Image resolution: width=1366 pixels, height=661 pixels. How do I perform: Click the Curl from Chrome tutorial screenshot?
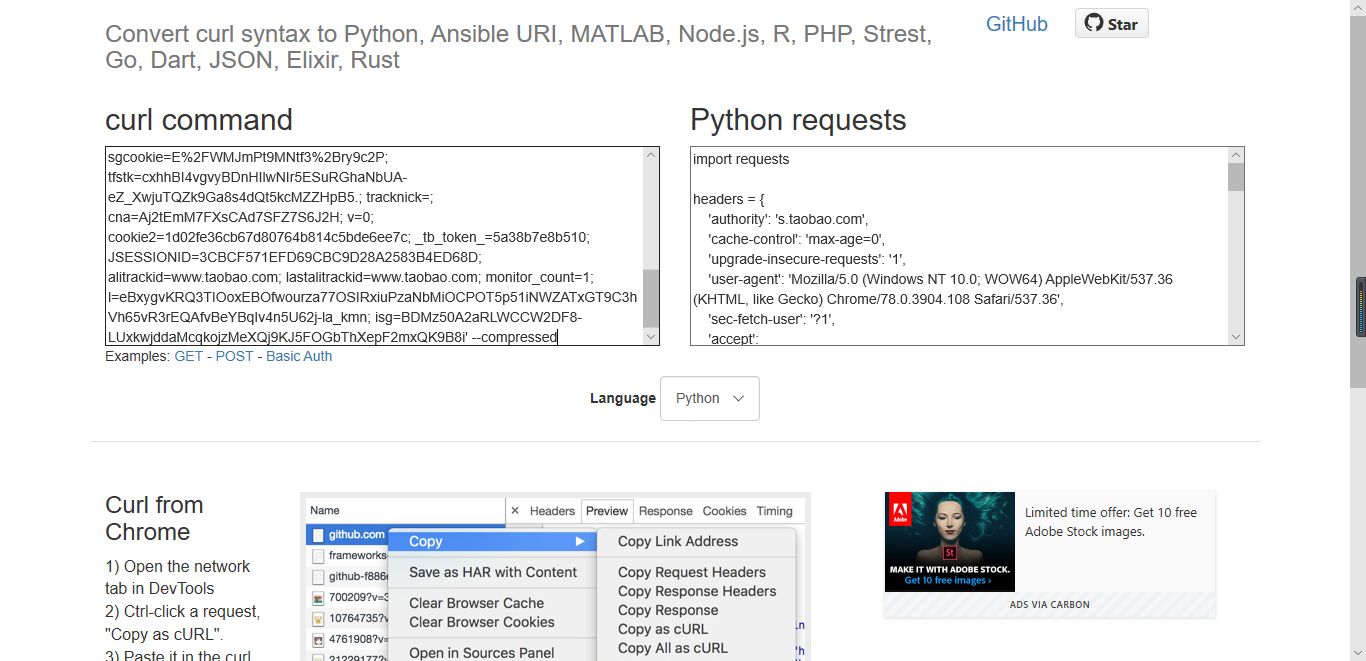(x=555, y=576)
